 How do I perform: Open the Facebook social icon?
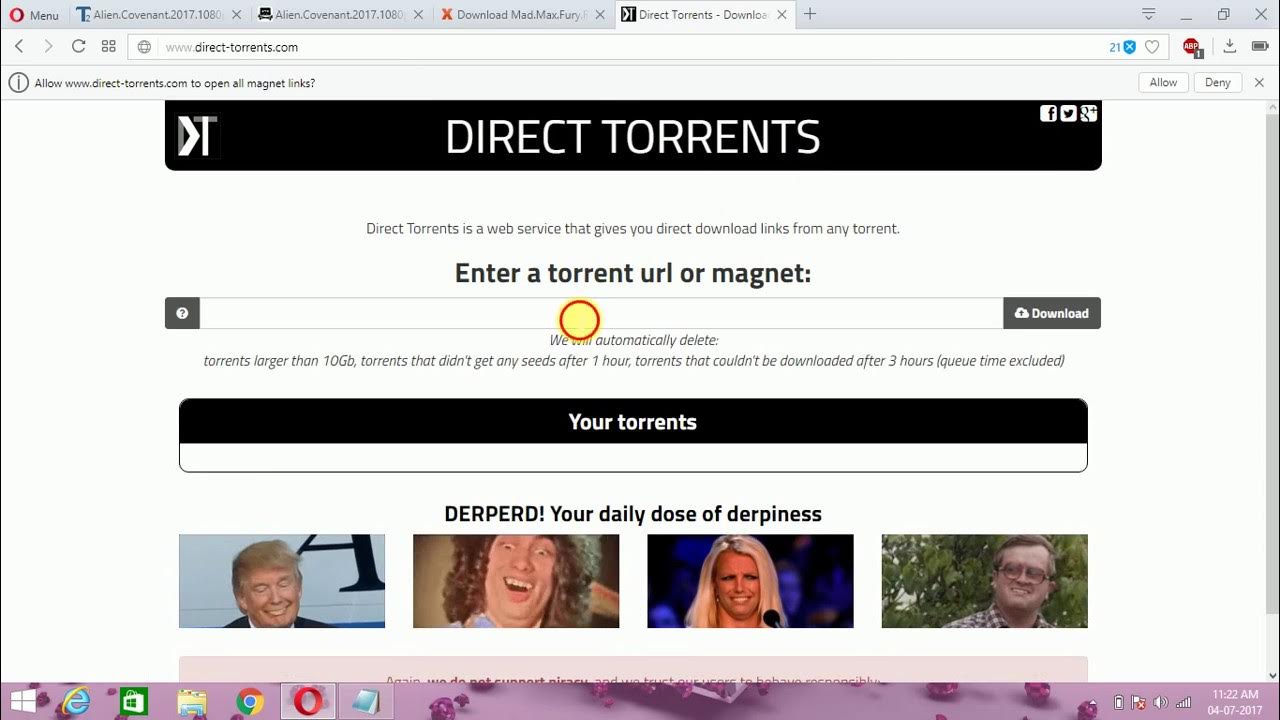point(1048,113)
